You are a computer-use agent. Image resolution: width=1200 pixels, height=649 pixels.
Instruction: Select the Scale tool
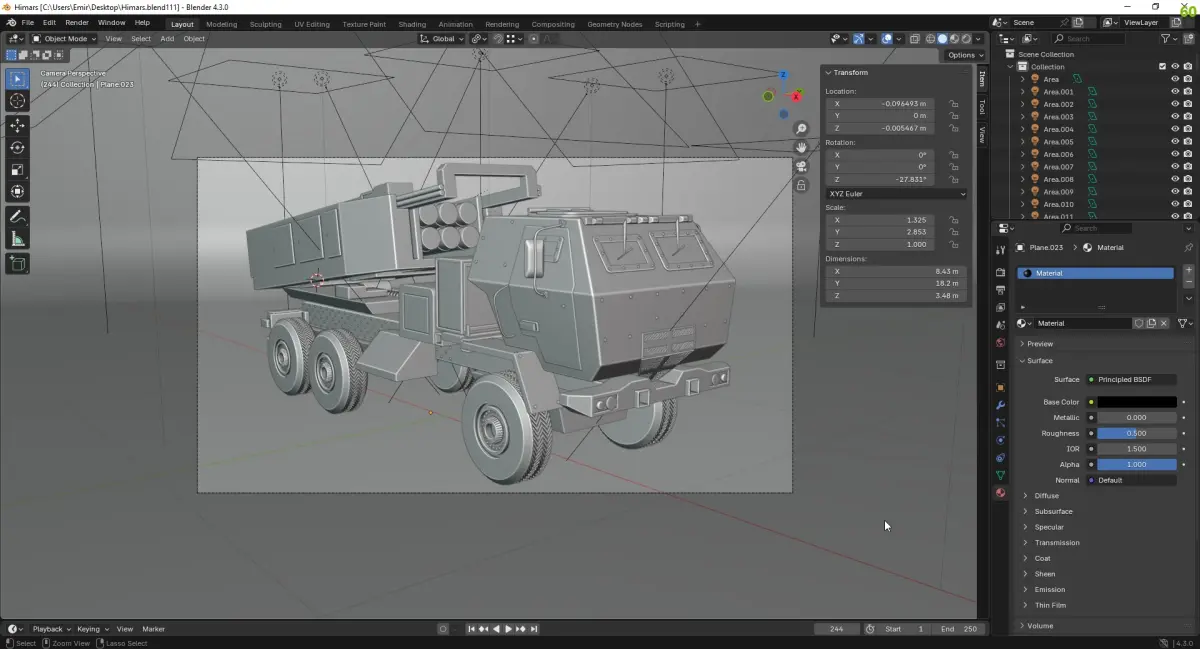point(18,169)
